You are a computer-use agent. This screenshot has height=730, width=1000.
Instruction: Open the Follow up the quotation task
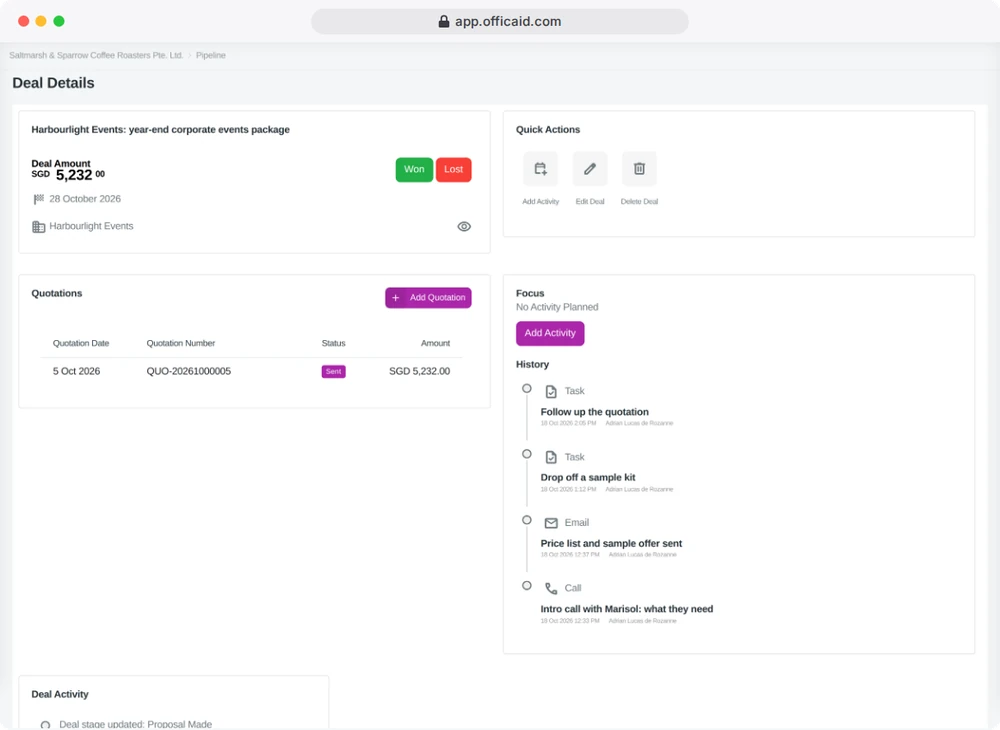594,412
